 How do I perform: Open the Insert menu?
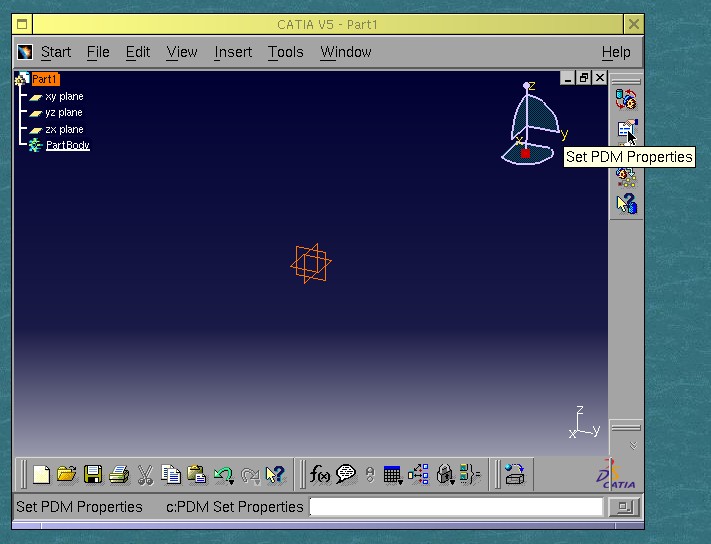233,52
